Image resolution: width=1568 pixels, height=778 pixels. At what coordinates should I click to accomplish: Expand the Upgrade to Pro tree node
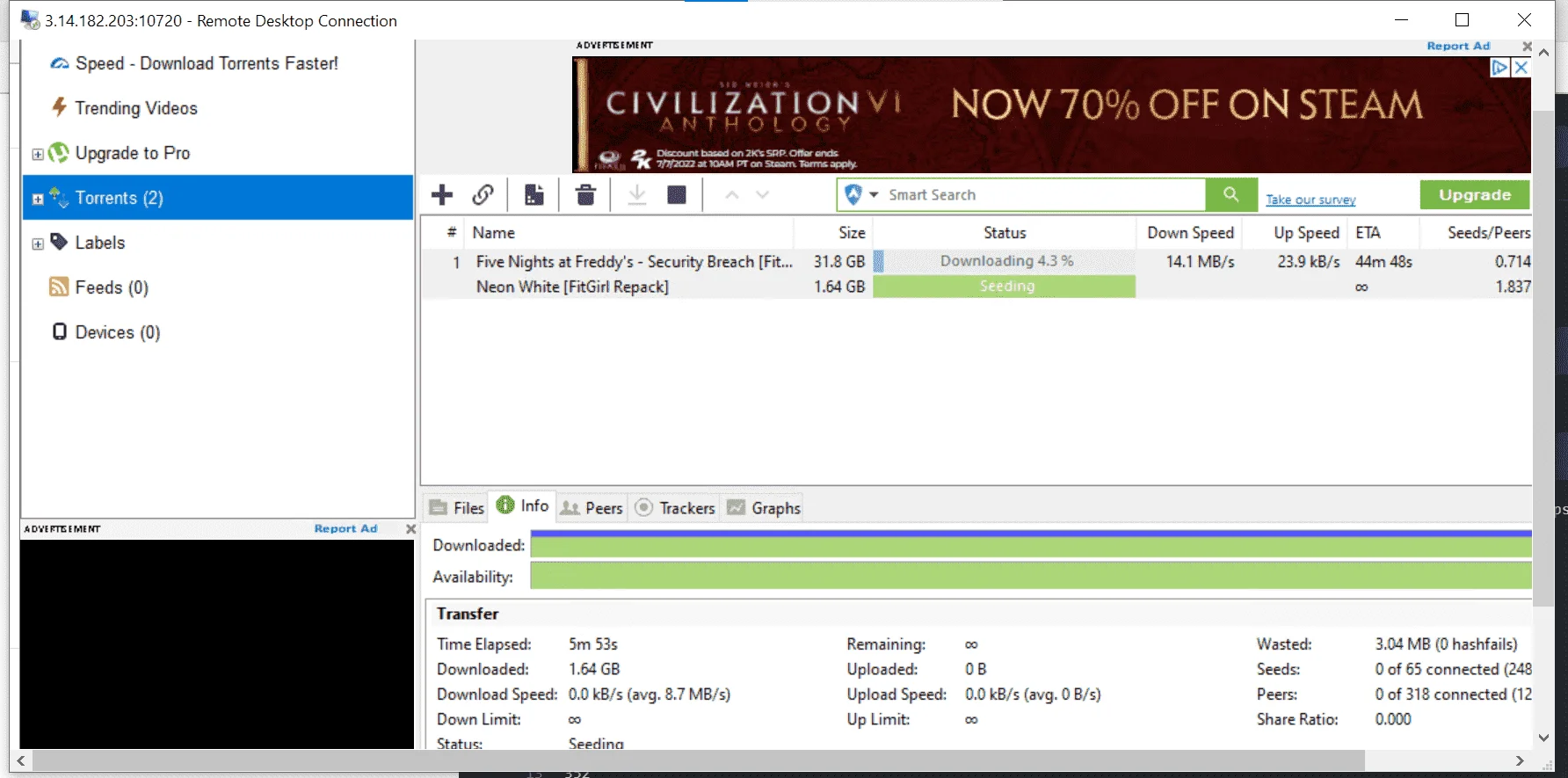[x=38, y=155]
